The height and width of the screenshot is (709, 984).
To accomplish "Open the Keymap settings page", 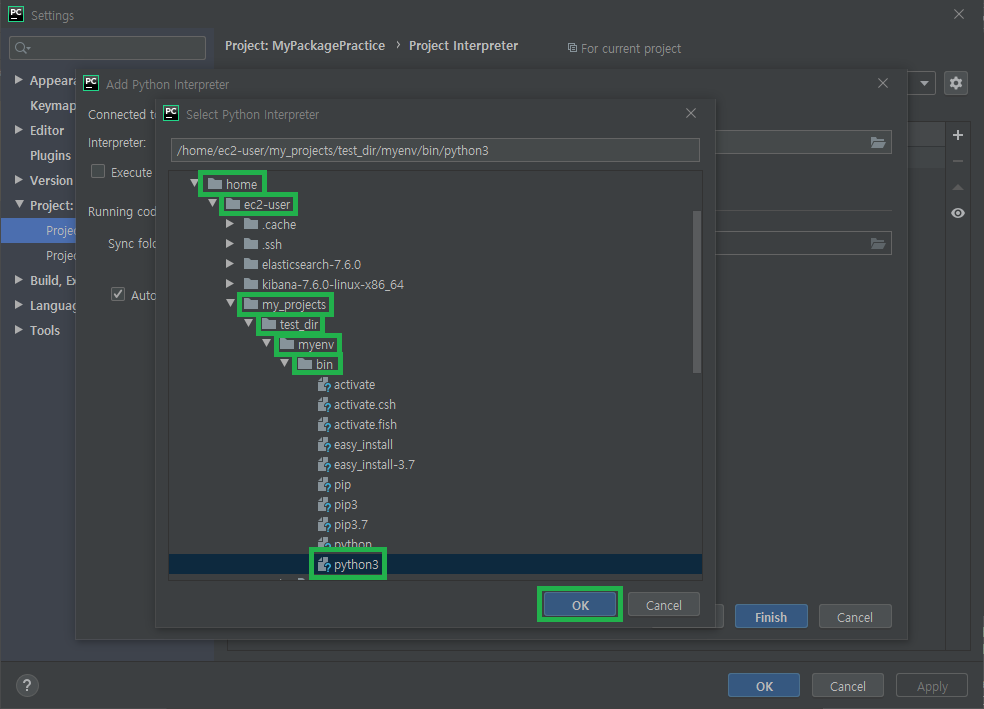I will pyautogui.click(x=52, y=105).
